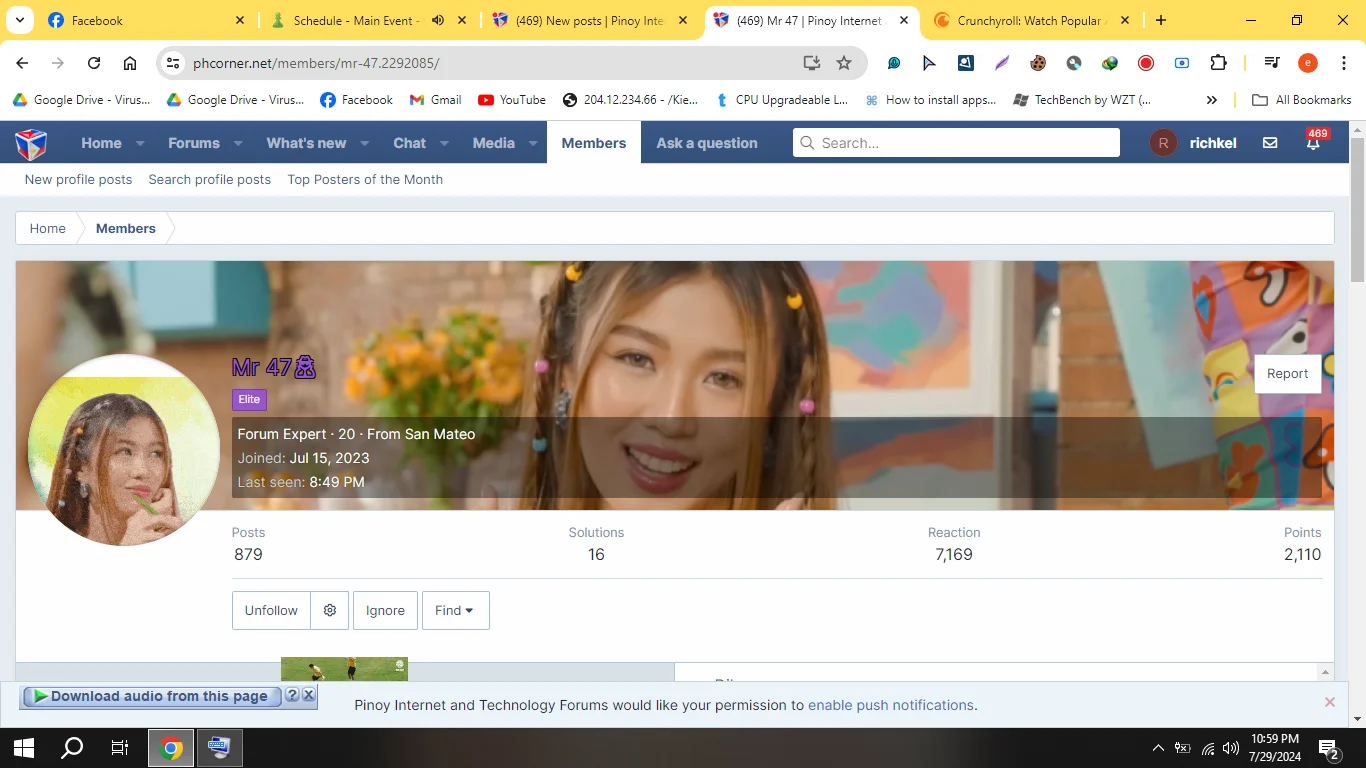This screenshot has height=768, width=1366.
Task: Report this profile
Action: [1287, 373]
